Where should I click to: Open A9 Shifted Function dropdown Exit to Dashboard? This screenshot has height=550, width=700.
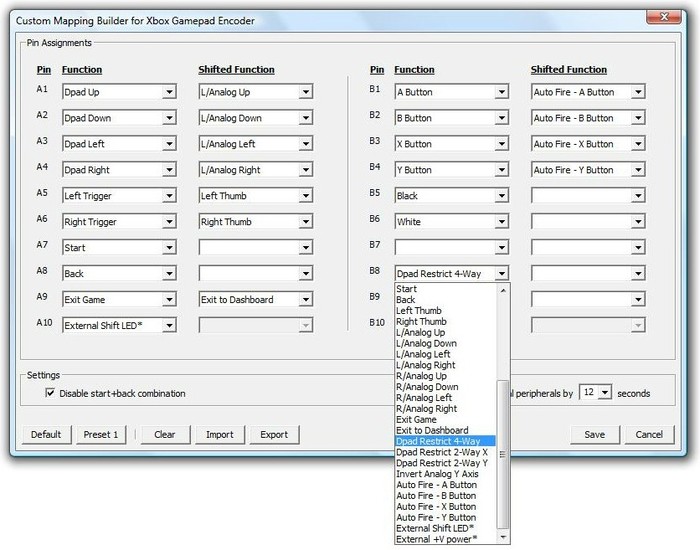tap(256, 300)
